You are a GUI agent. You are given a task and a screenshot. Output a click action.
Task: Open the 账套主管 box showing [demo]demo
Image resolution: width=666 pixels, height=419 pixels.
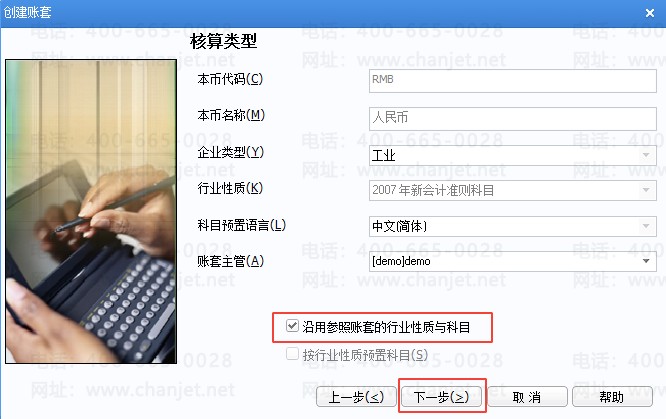click(x=513, y=261)
